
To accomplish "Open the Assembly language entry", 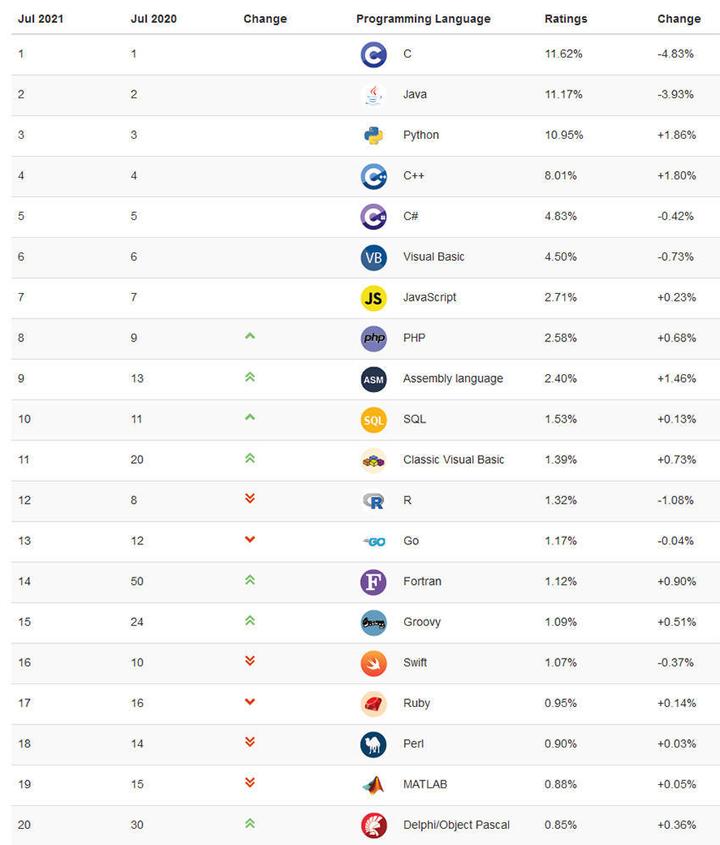I will (453, 379).
